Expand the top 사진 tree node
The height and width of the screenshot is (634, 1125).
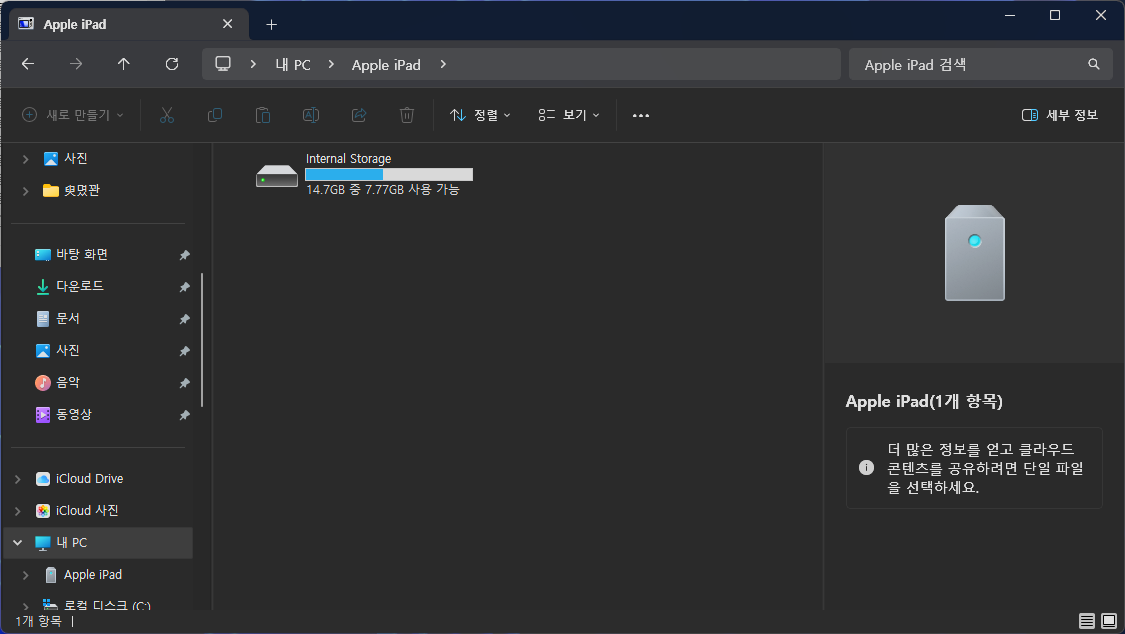pos(26,158)
